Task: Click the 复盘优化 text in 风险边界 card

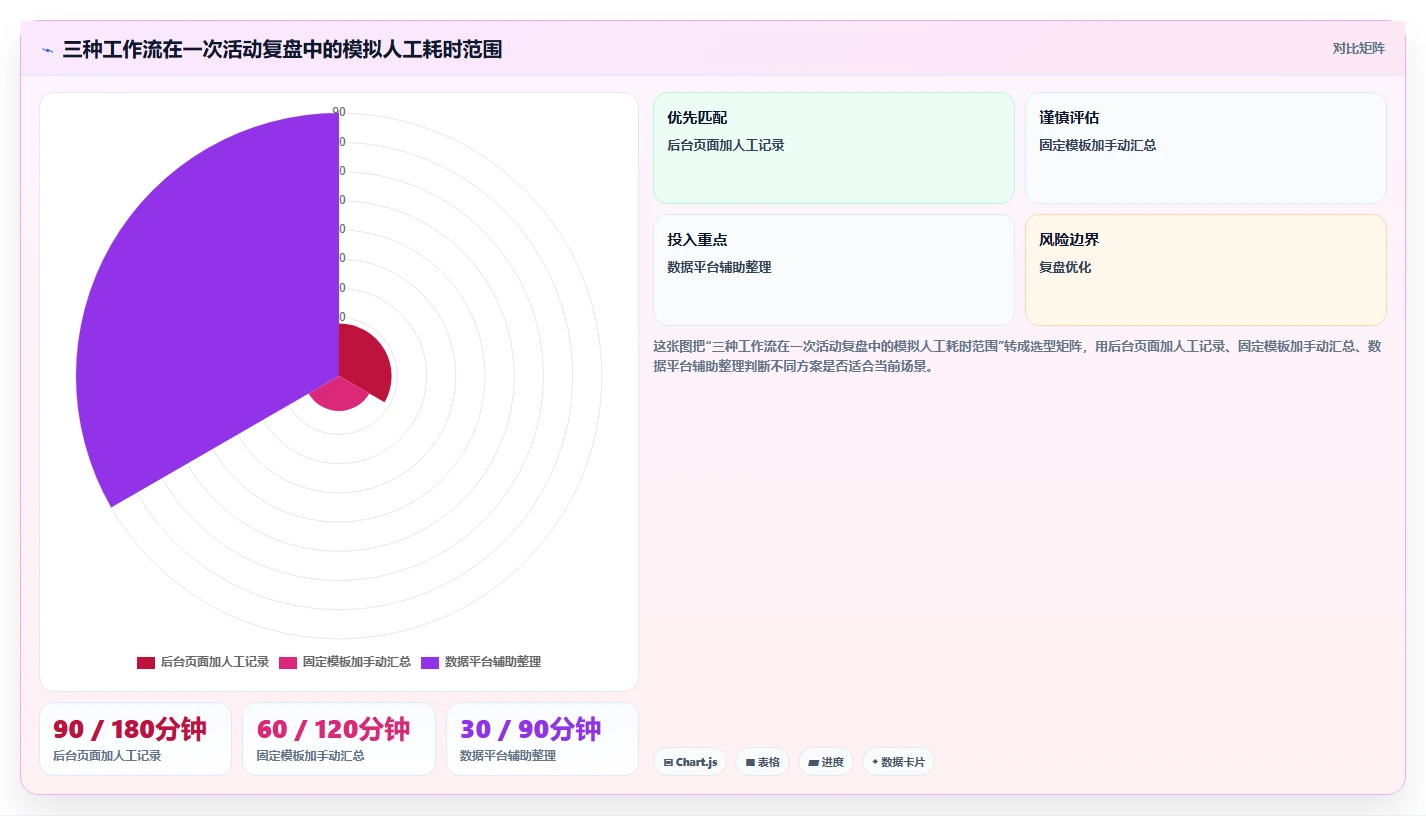Action: 1065,267
